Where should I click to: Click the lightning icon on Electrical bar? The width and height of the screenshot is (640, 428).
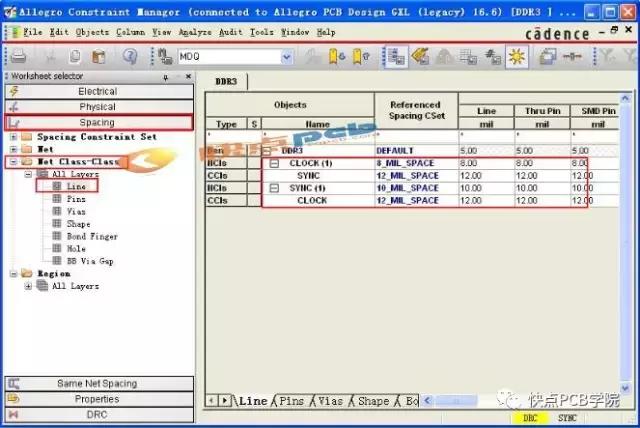point(14,91)
